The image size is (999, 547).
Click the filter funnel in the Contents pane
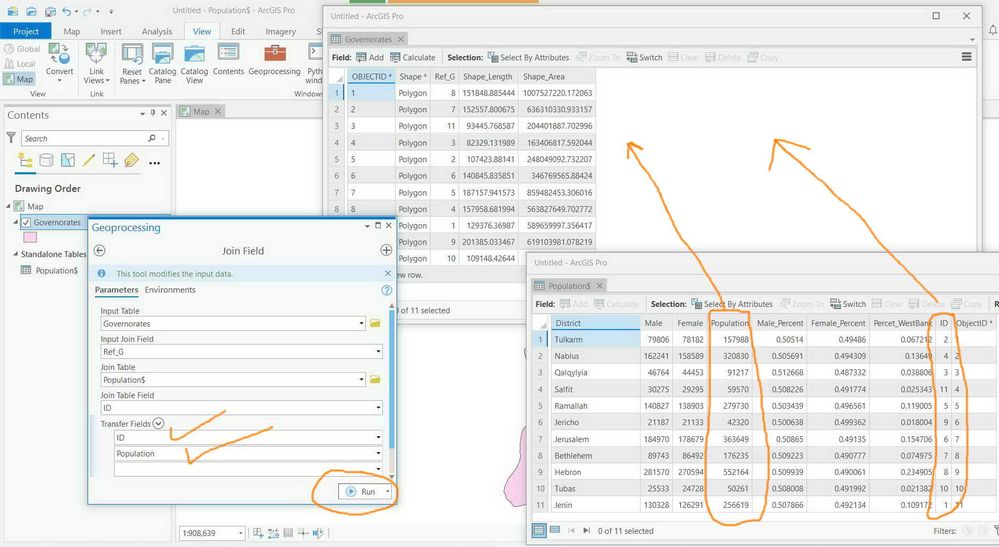(x=11, y=138)
